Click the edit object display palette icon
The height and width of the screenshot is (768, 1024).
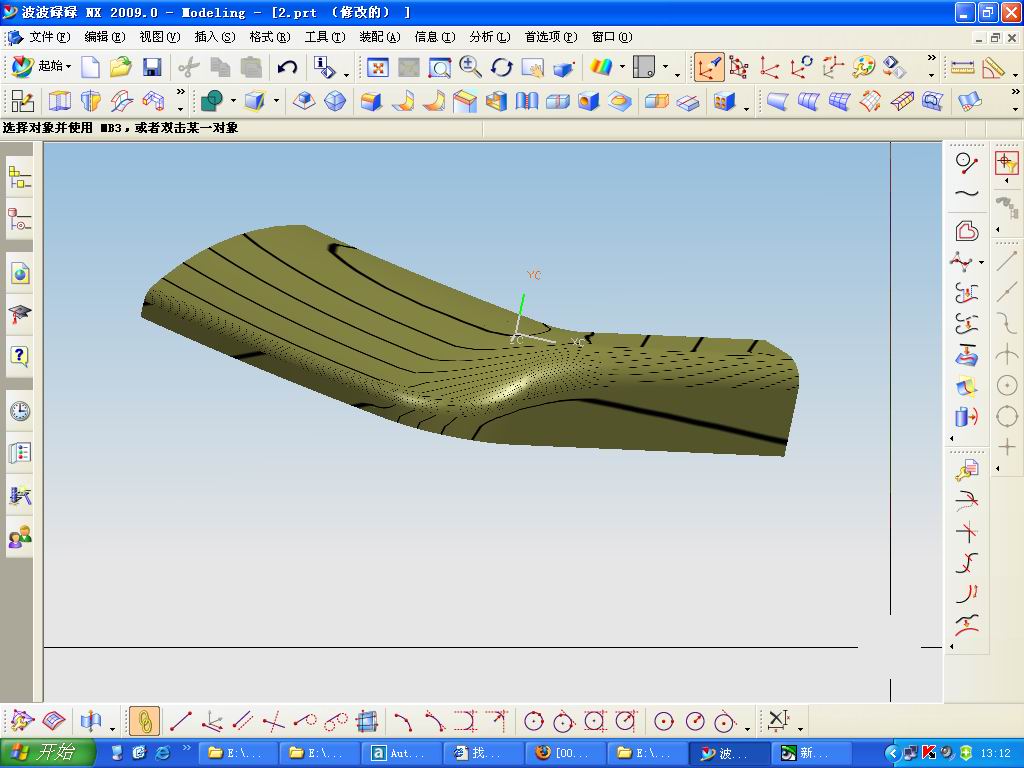pos(863,67)
